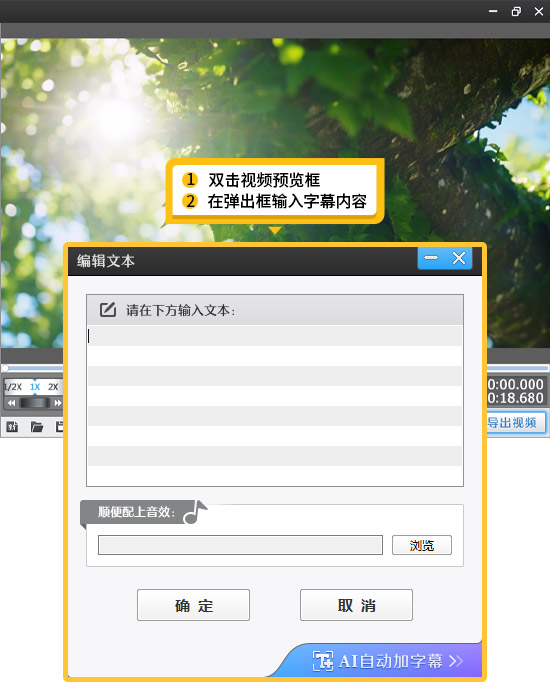Image resolution: width=550 pixels, height=682 pixels.
Task: Click the save project disk icon
Action: (x=60, y=427)
